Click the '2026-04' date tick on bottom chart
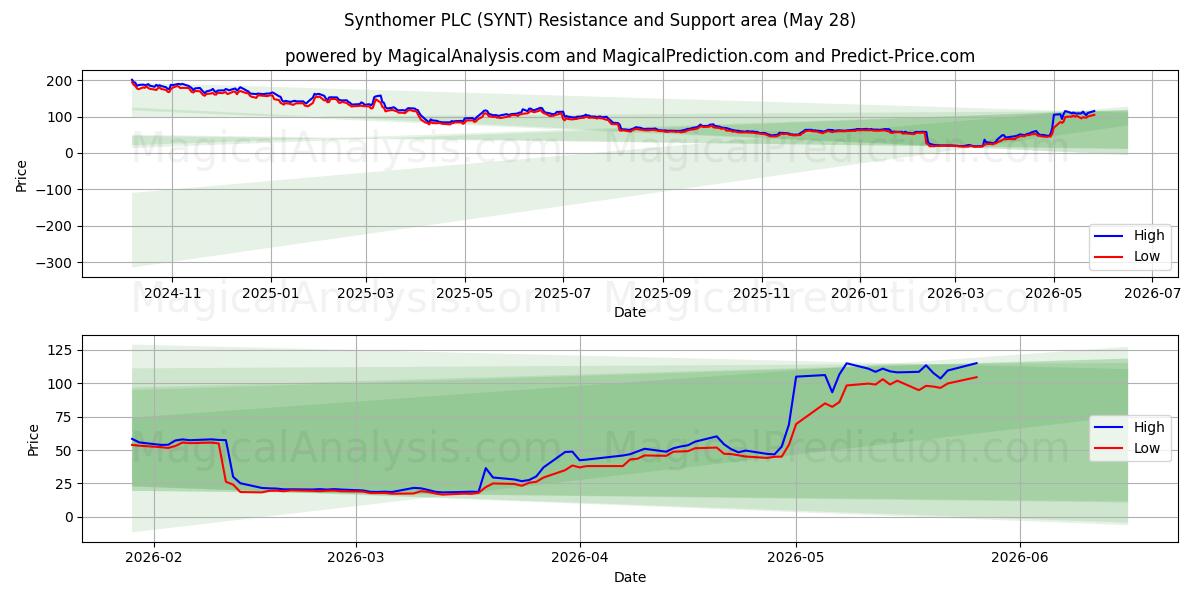The width and height of the screenshot is (1200, 600). point(580,558)
